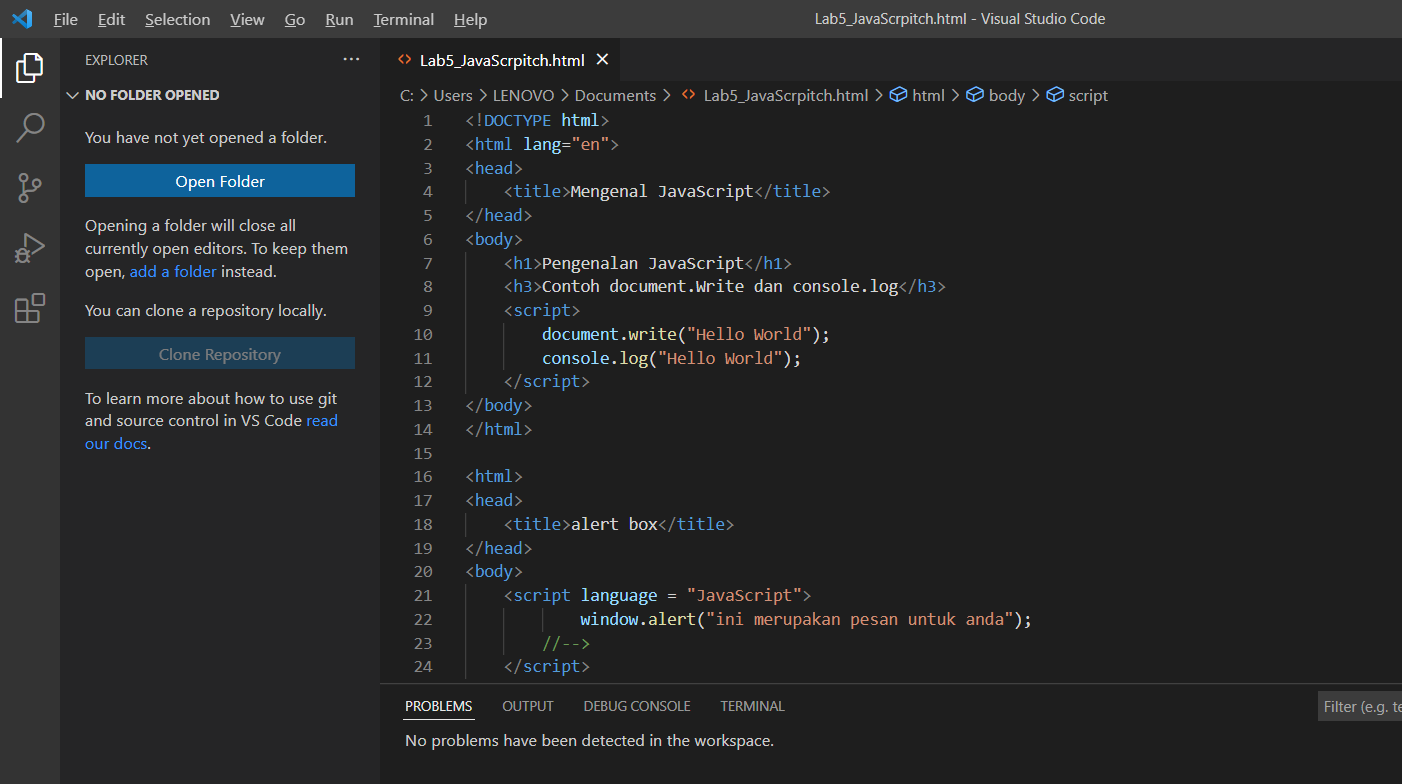
Task: Open the Documents breadcrumb dropdown
Action: (x=615, y=95)
